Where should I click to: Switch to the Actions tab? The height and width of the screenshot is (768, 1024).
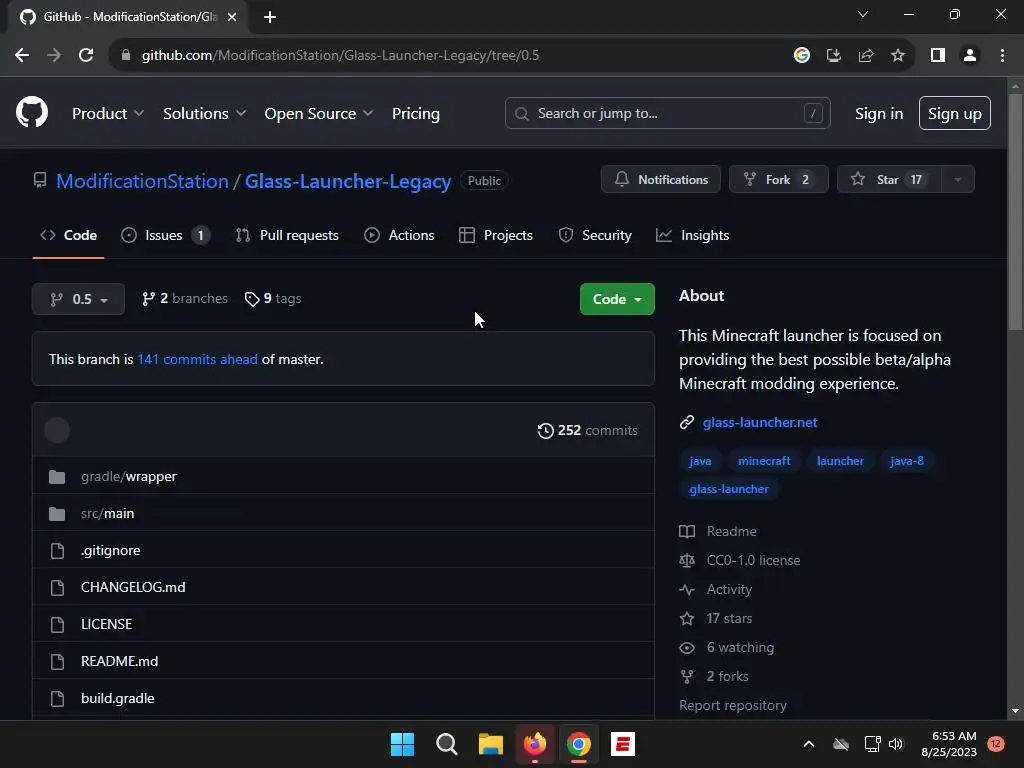[399, 235]
